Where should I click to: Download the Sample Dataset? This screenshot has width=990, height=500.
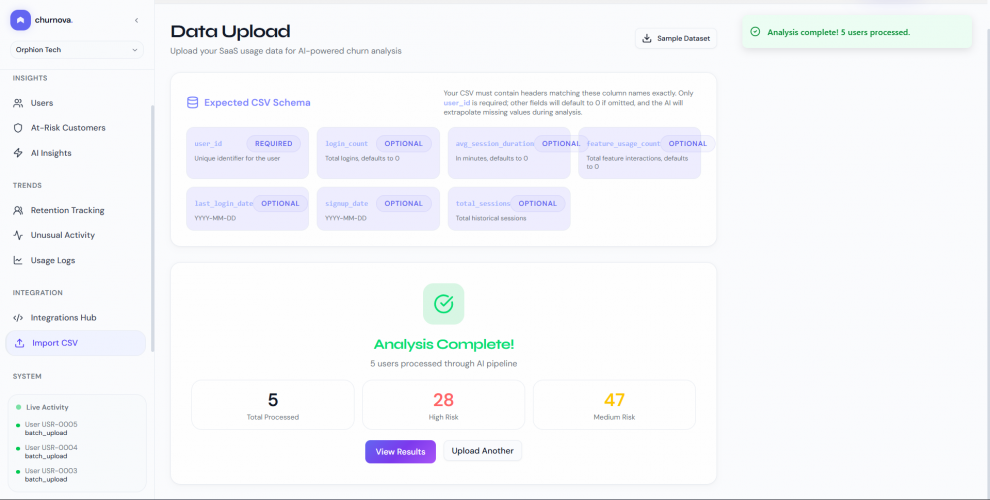(676, 39)
